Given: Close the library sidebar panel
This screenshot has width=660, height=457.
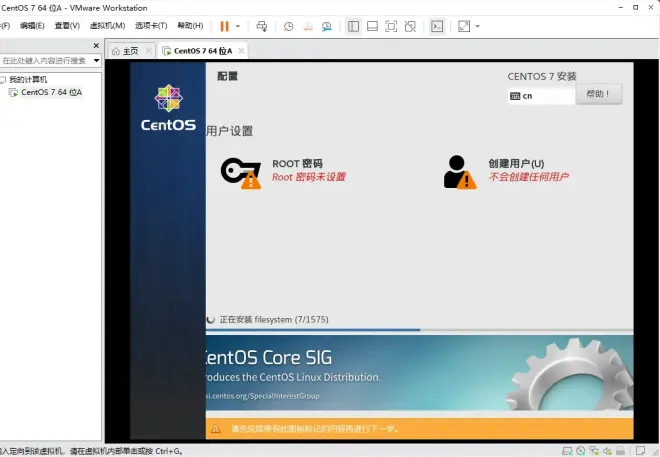Looking at the screenshot, I should click(x=96, y=45).
